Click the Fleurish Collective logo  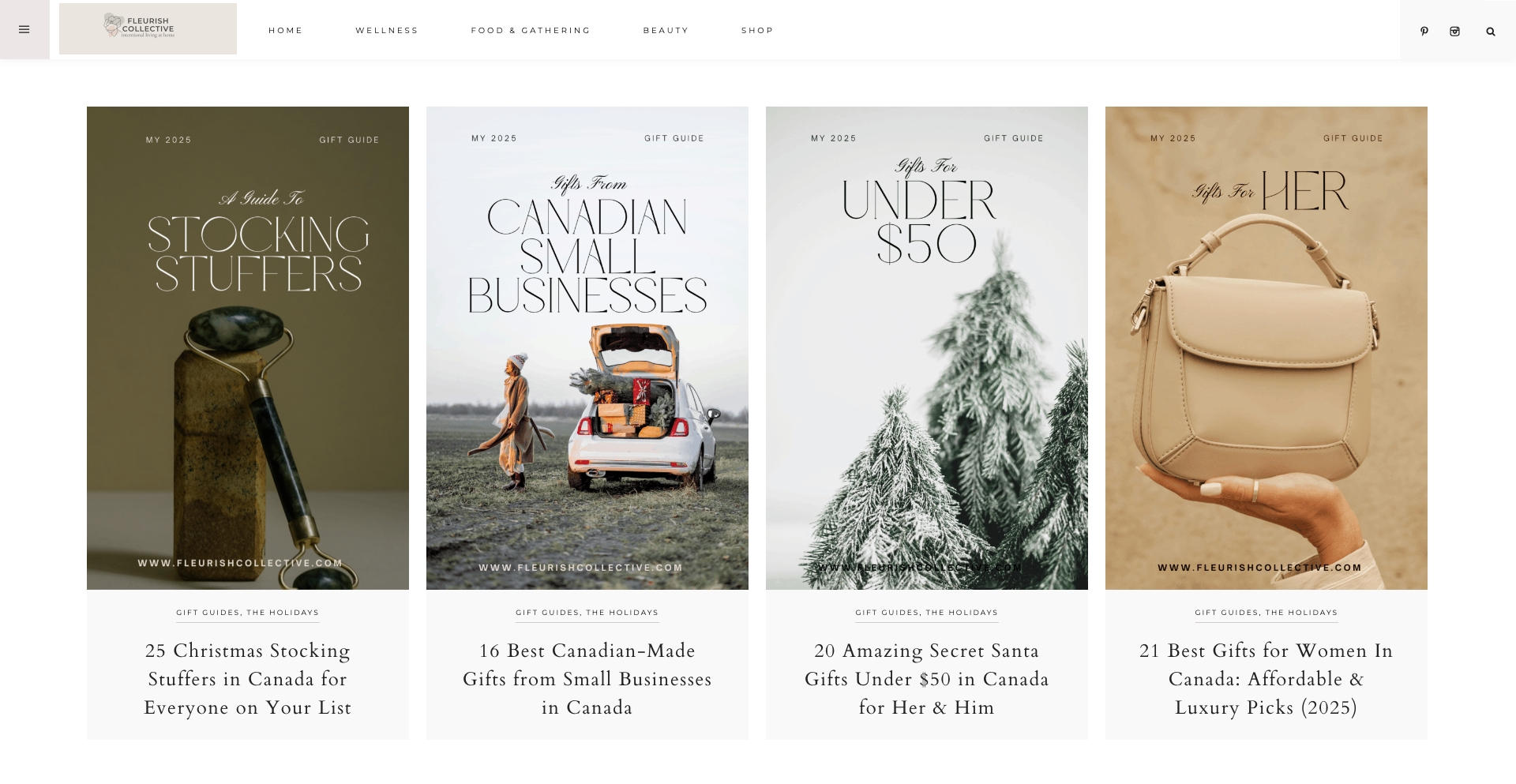click(x=148, y=28)
